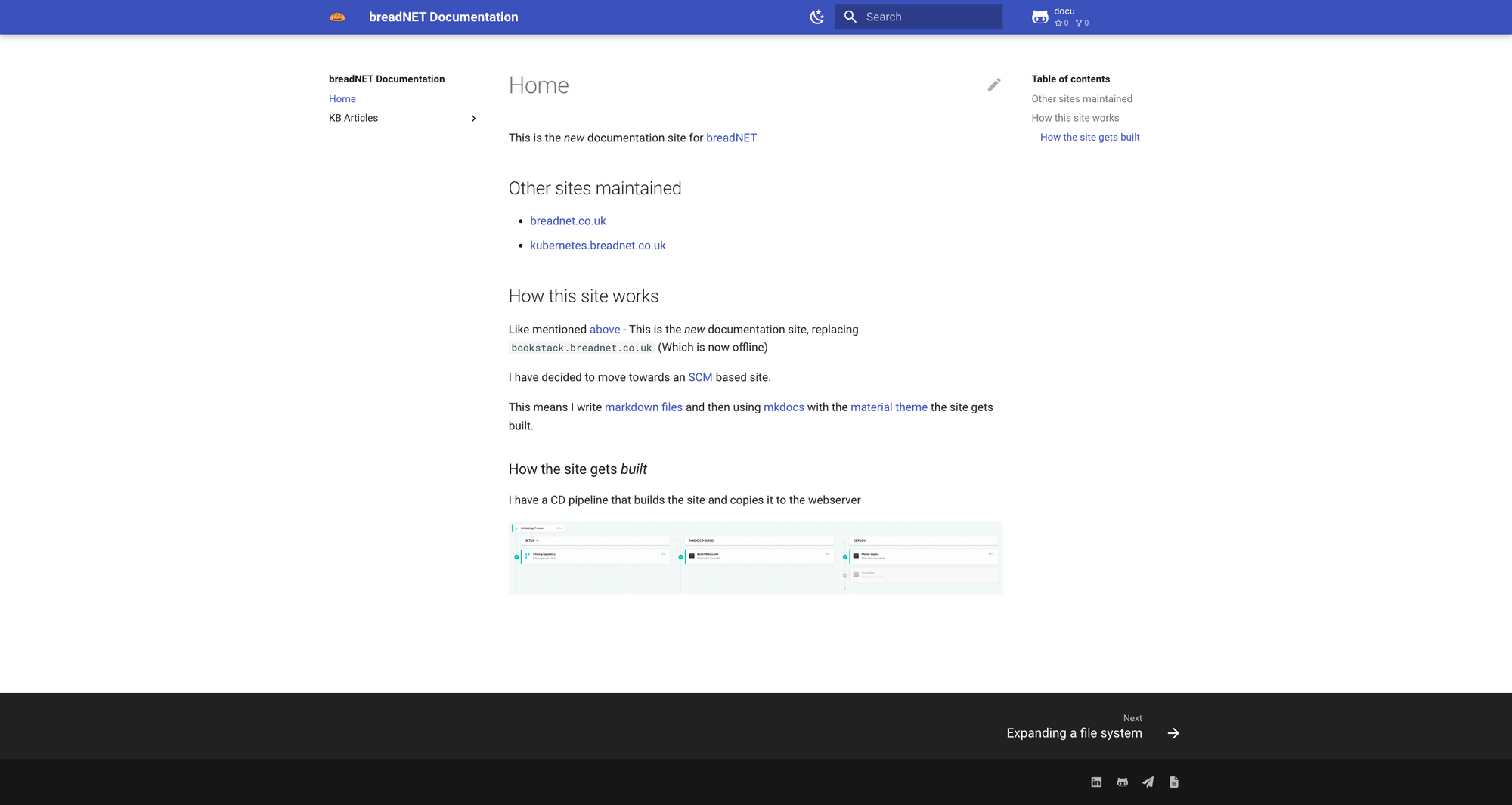Open the markdown files link

click(x=643, y=407)
